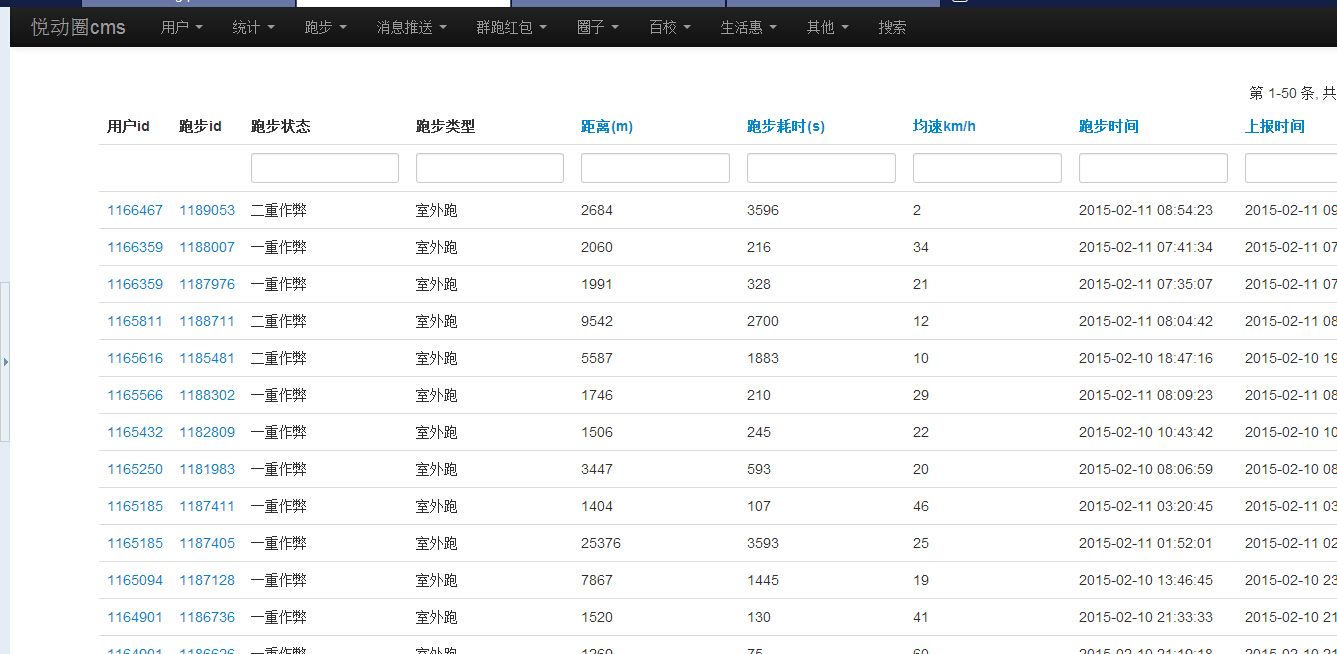Open the 消息推送 dropdown menu
The image size is (1337, 654).
pyautogui.click(x=411, y=27)
